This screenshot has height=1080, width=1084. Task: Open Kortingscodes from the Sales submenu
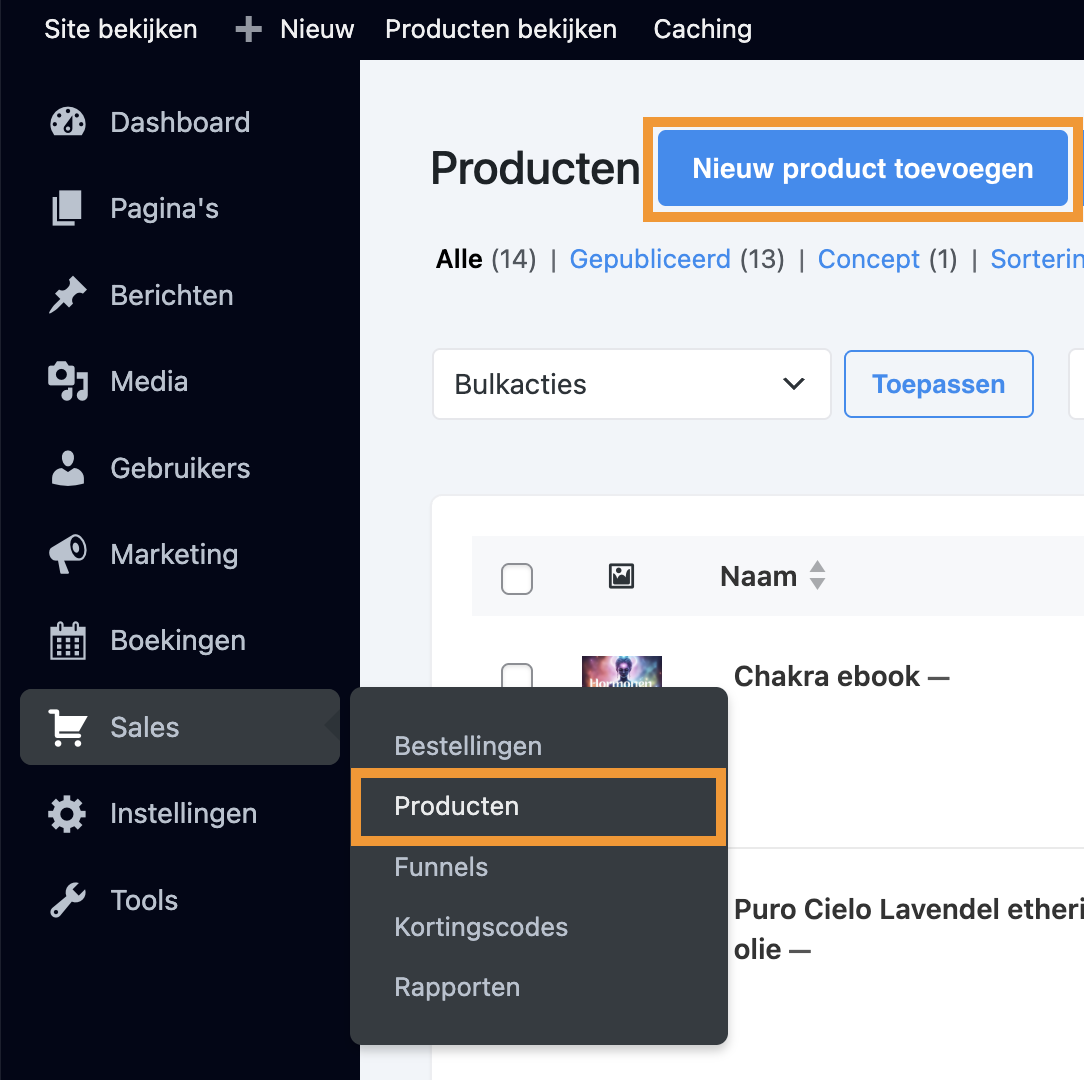(481, 927)
